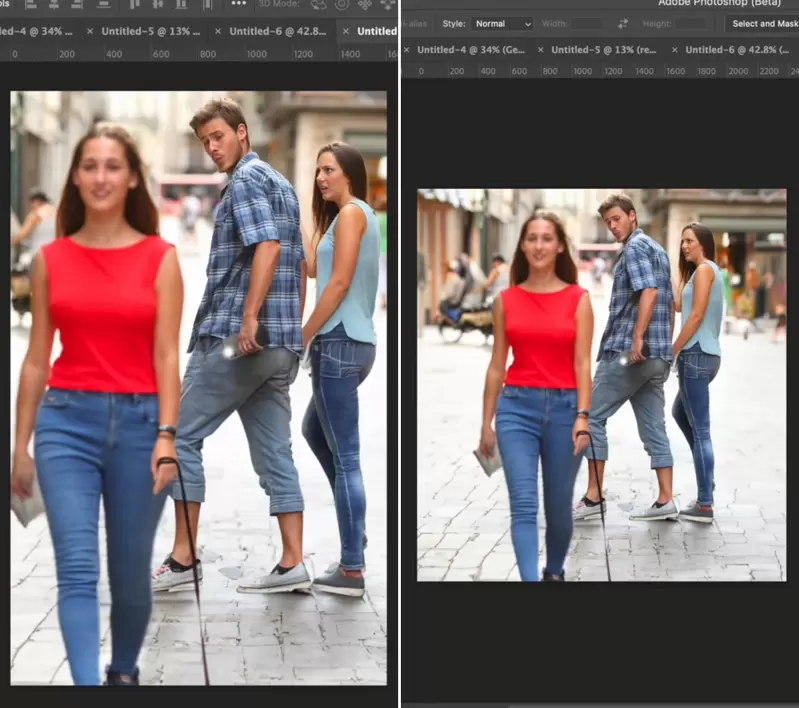
Task: Click Align bottom edges icon
Action: [182, 4]
